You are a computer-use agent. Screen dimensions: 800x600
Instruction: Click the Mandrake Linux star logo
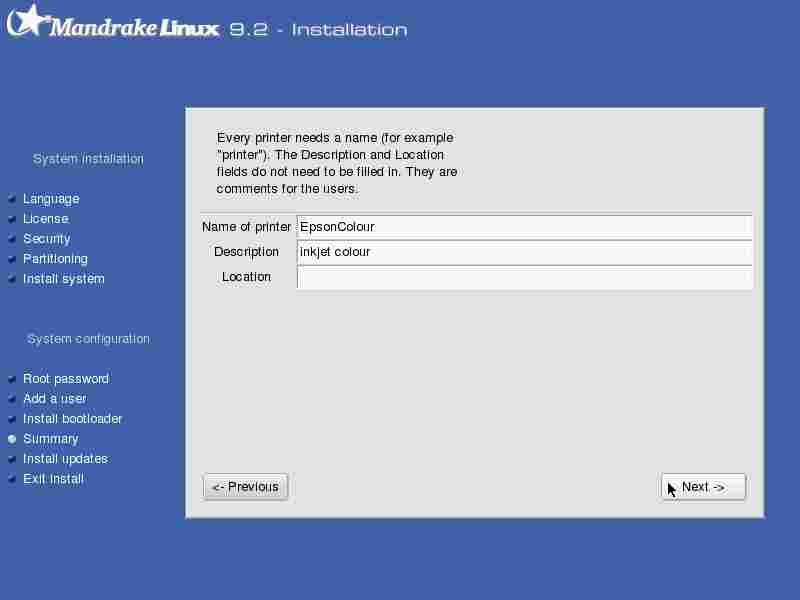pyautogui.click(x=29, y=21)
